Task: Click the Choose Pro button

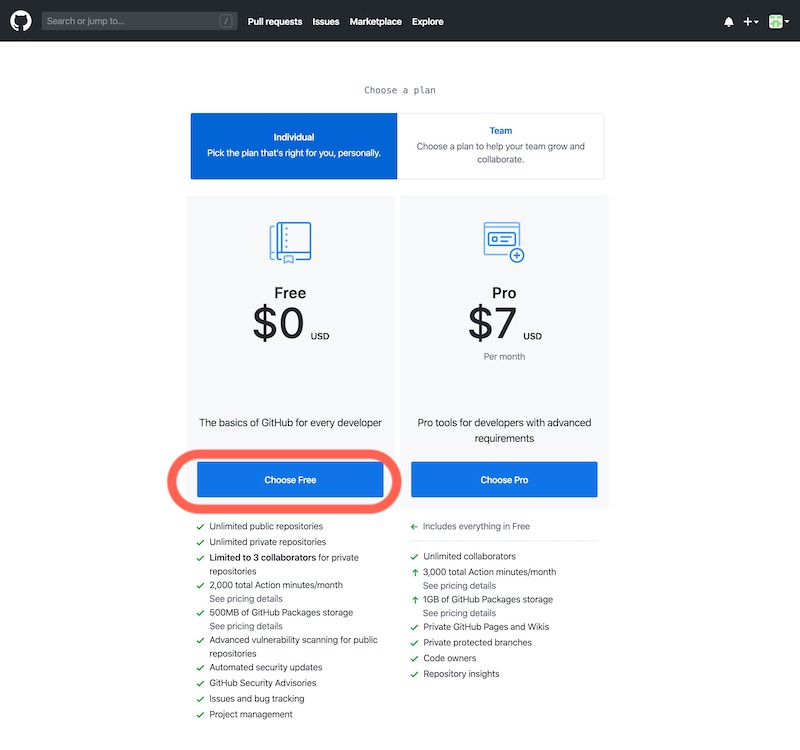Action: pyautogui.click(x=504, y=480)
